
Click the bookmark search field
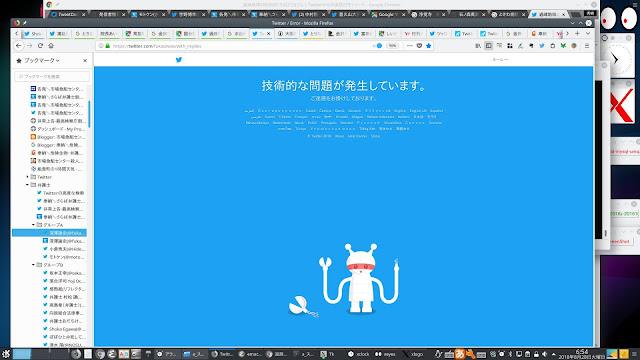(52, 76)
